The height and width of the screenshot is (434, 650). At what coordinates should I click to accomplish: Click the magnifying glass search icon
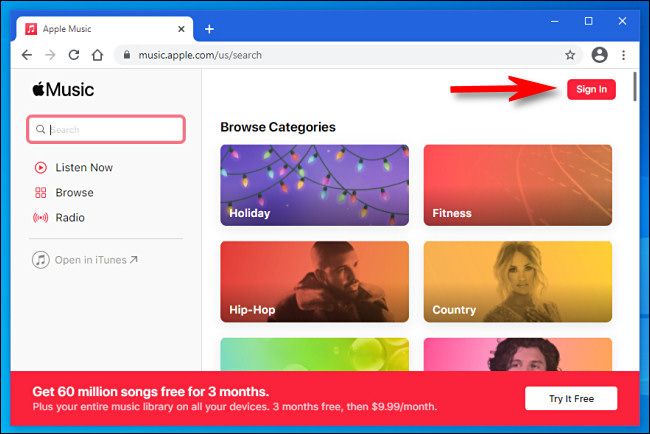[40, 129]
